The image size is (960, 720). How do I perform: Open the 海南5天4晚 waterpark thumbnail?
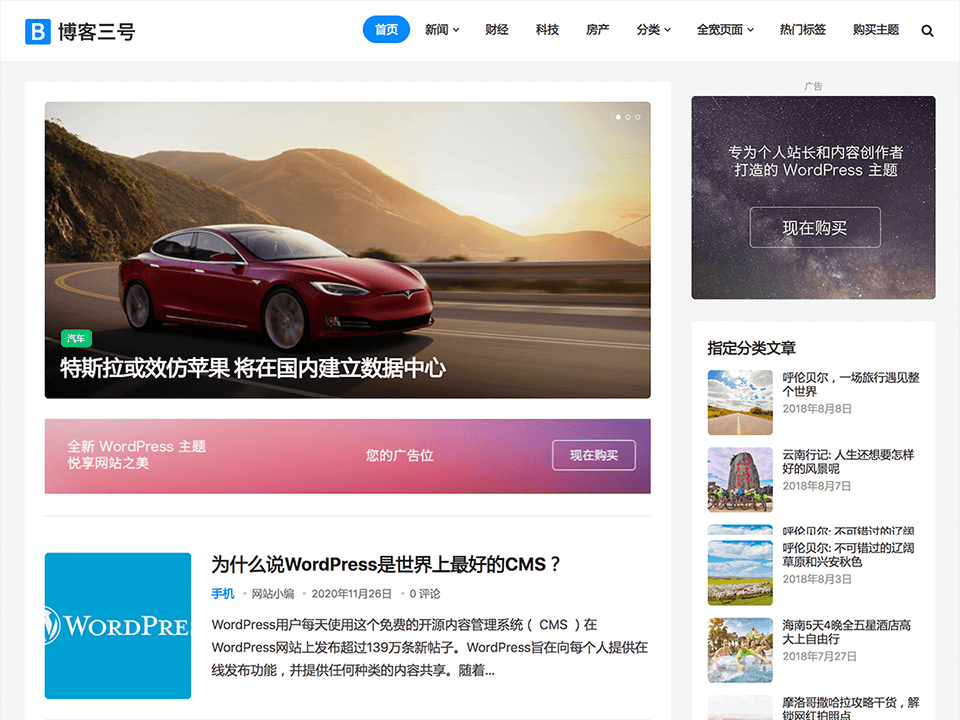740,650
